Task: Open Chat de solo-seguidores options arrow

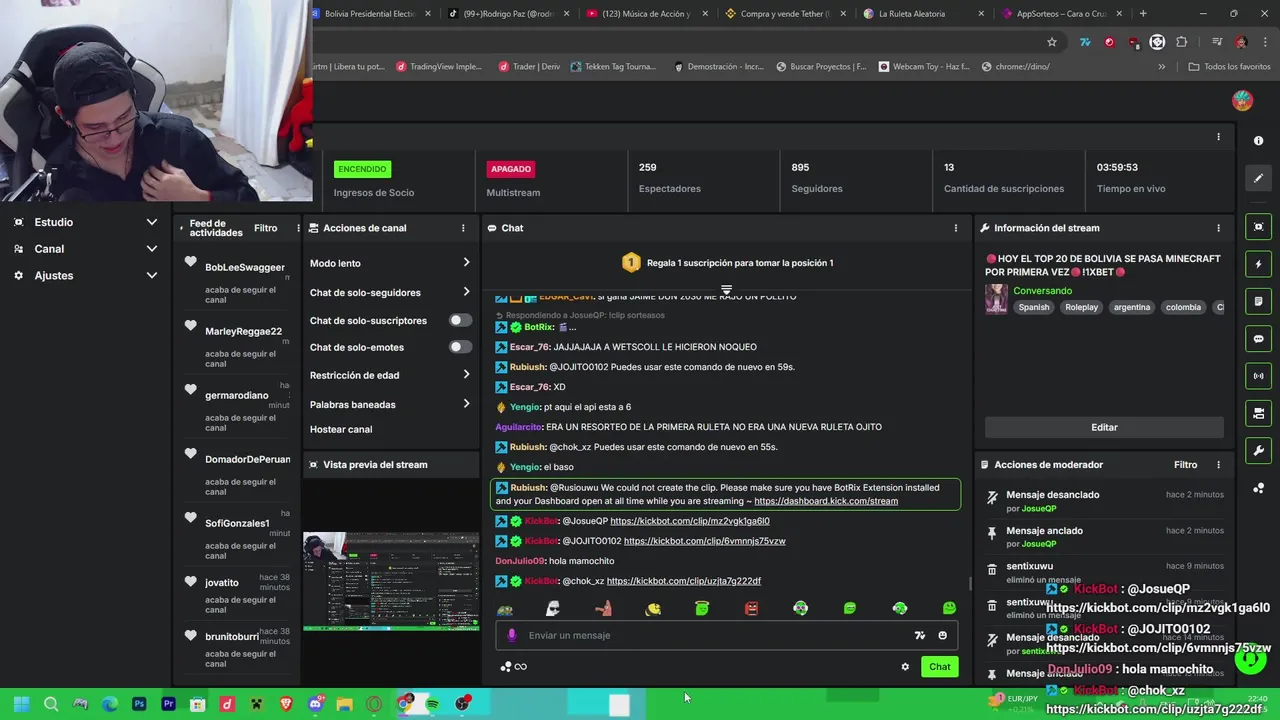Action: coord(466,293)
